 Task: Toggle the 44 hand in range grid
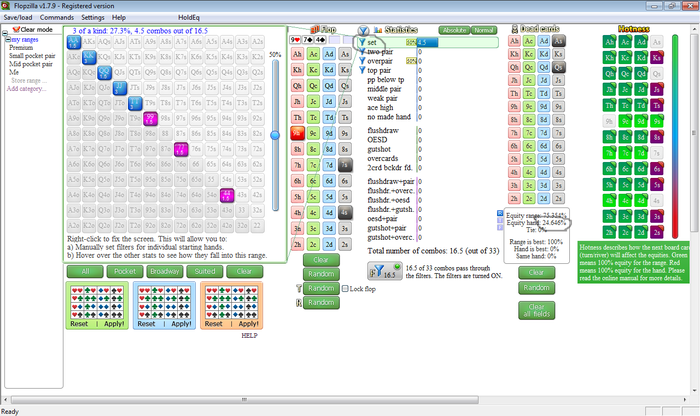point(227,195)
